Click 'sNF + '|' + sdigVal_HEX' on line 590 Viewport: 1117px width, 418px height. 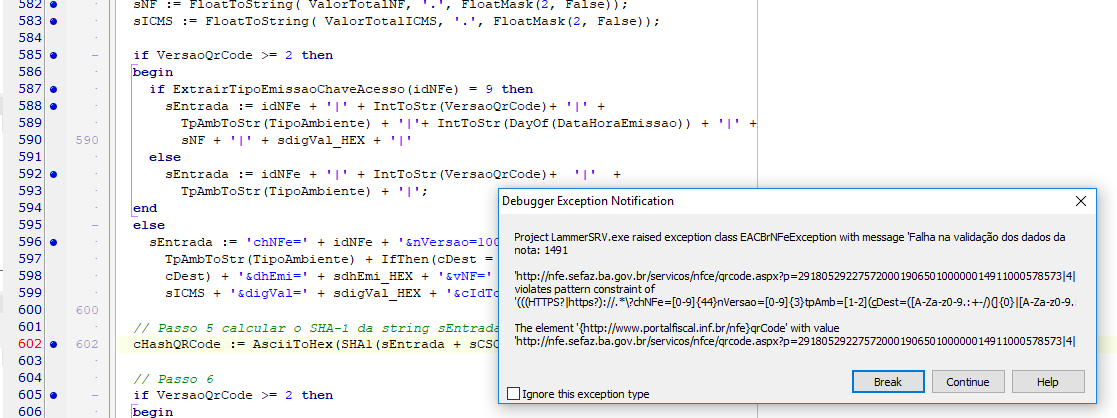297,140
